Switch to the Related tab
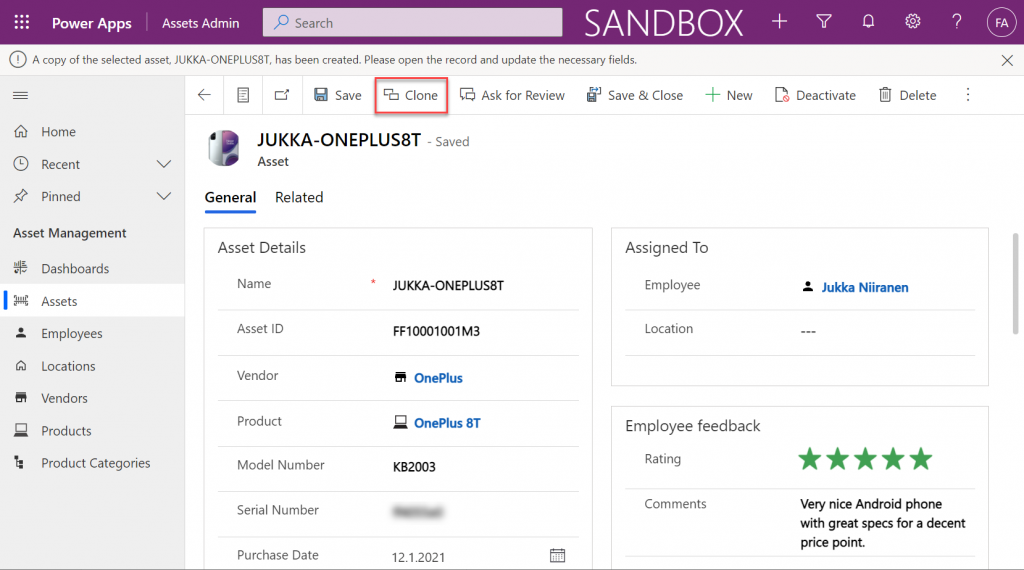The height and width of the screenshot is (570, 1024). 299,198
